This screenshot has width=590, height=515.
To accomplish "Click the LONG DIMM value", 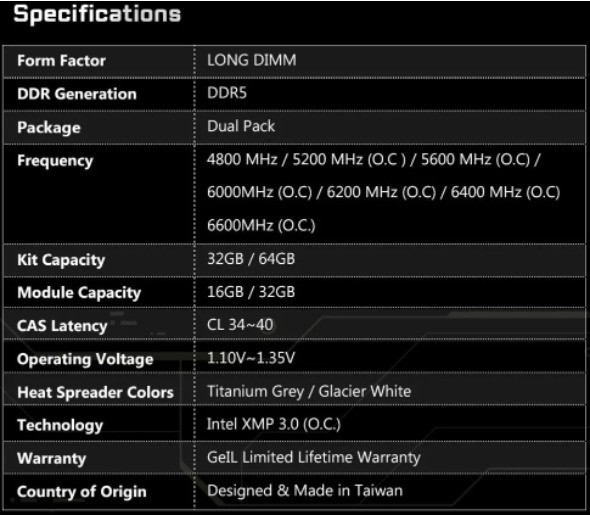I will click(x=252, y=60).
